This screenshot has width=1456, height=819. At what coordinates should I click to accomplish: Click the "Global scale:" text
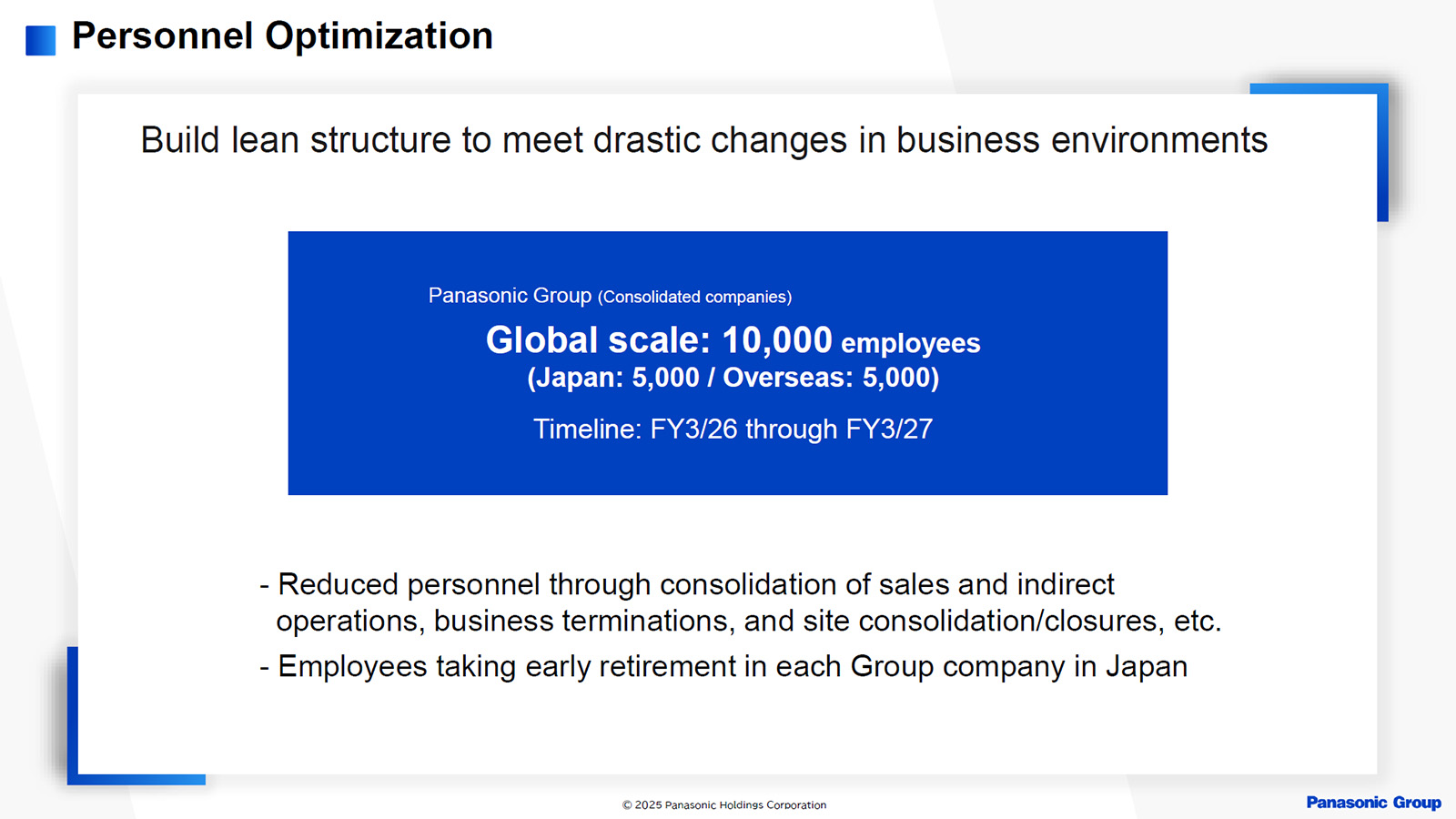[598, 340]
